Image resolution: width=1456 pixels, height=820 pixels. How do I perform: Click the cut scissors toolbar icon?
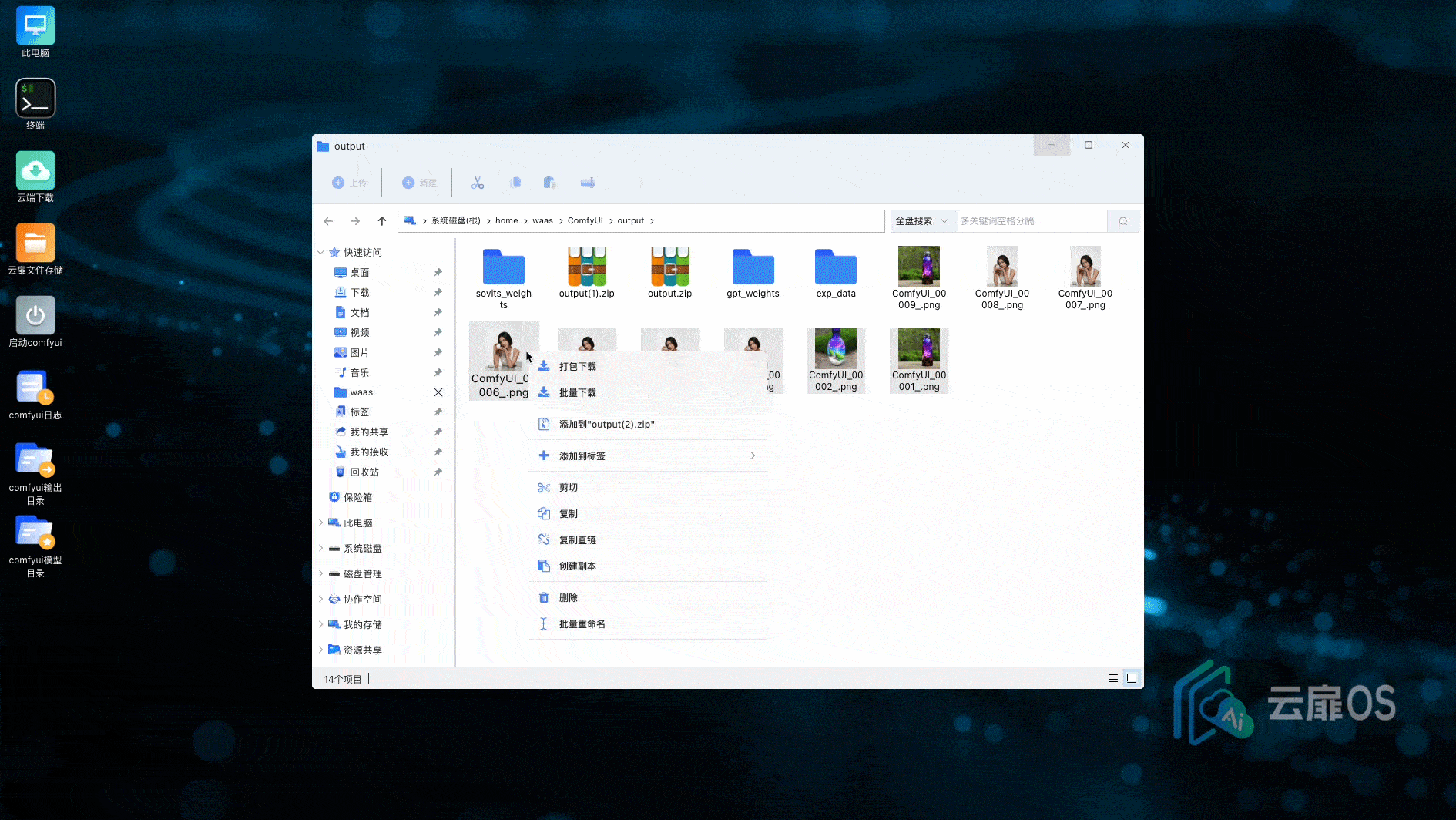(478, 183)
